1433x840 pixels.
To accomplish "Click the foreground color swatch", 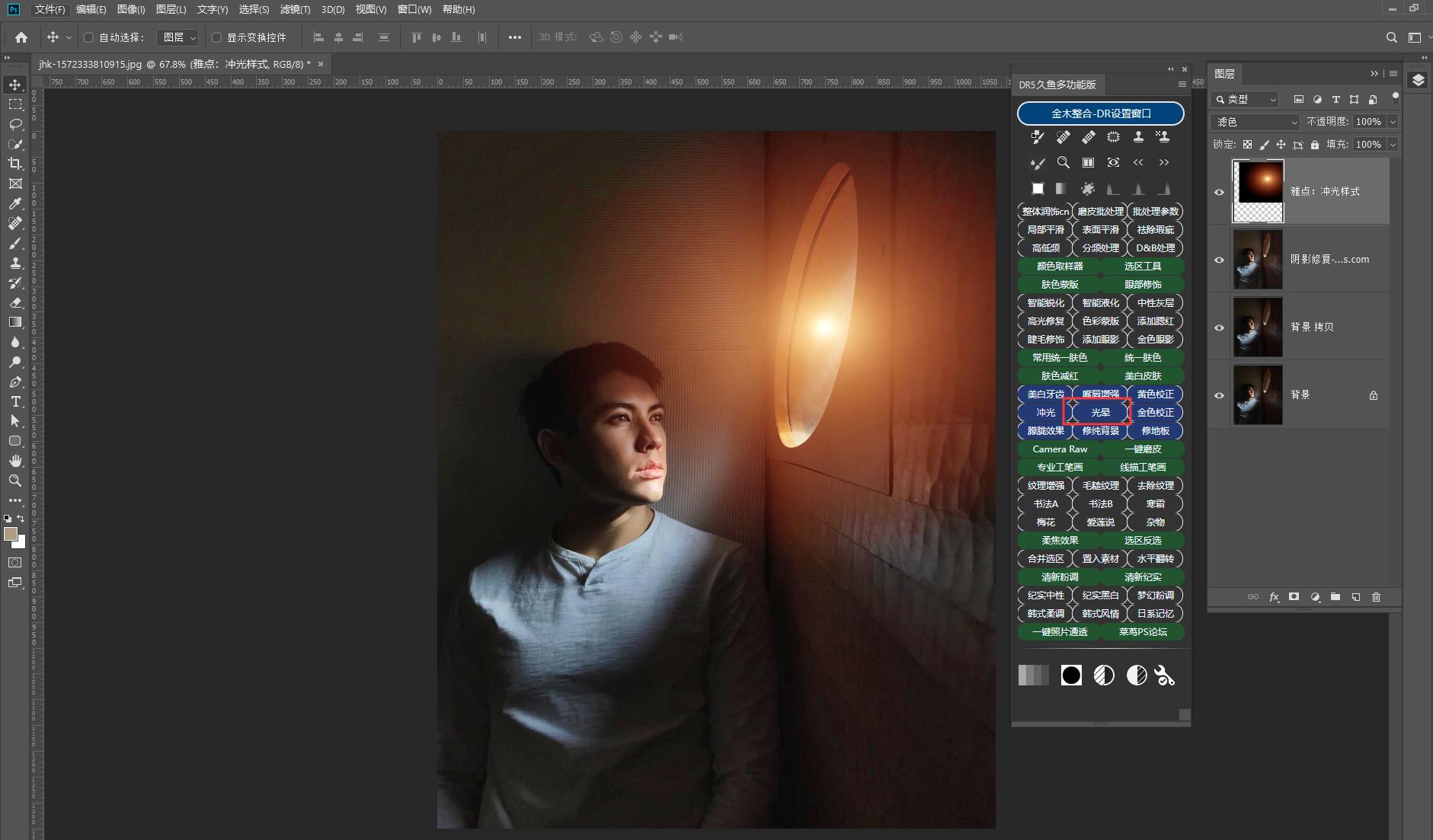I will (x=11, y=534).
